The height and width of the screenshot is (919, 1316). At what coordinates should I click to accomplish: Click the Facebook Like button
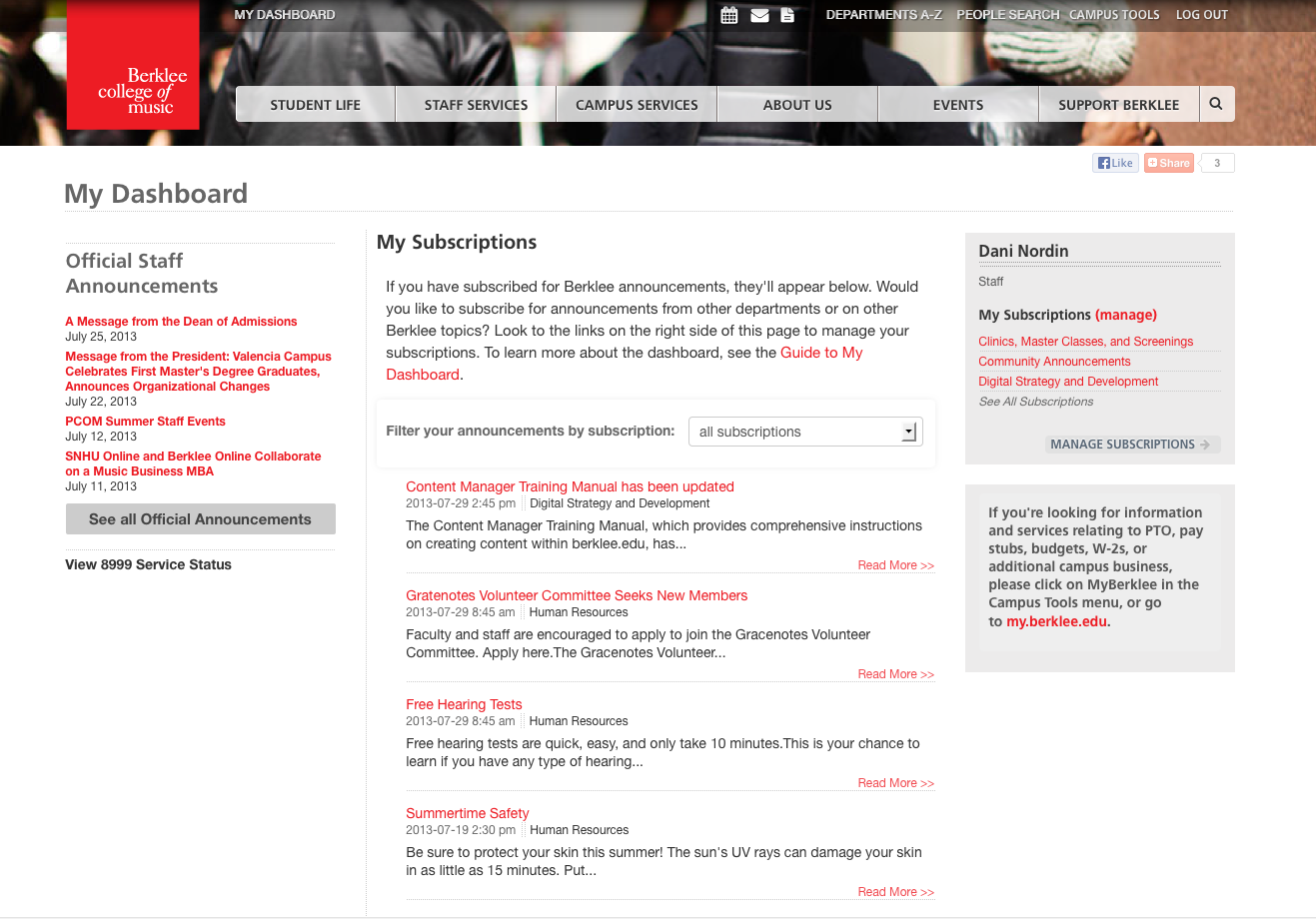click(1115, 163)
